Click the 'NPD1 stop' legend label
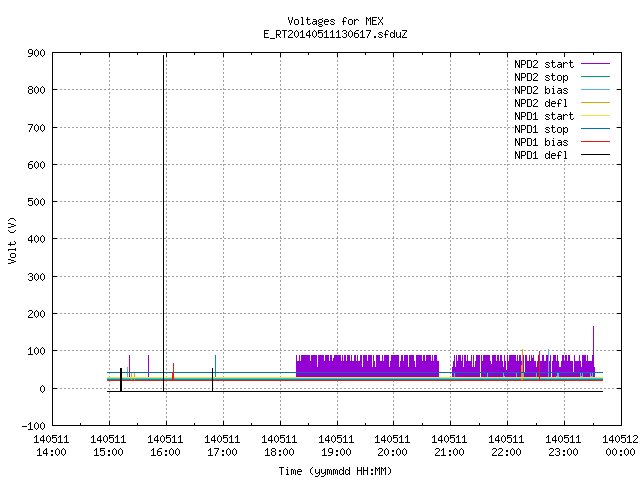This screenshot has height=480, width=640. click(541, 129)
